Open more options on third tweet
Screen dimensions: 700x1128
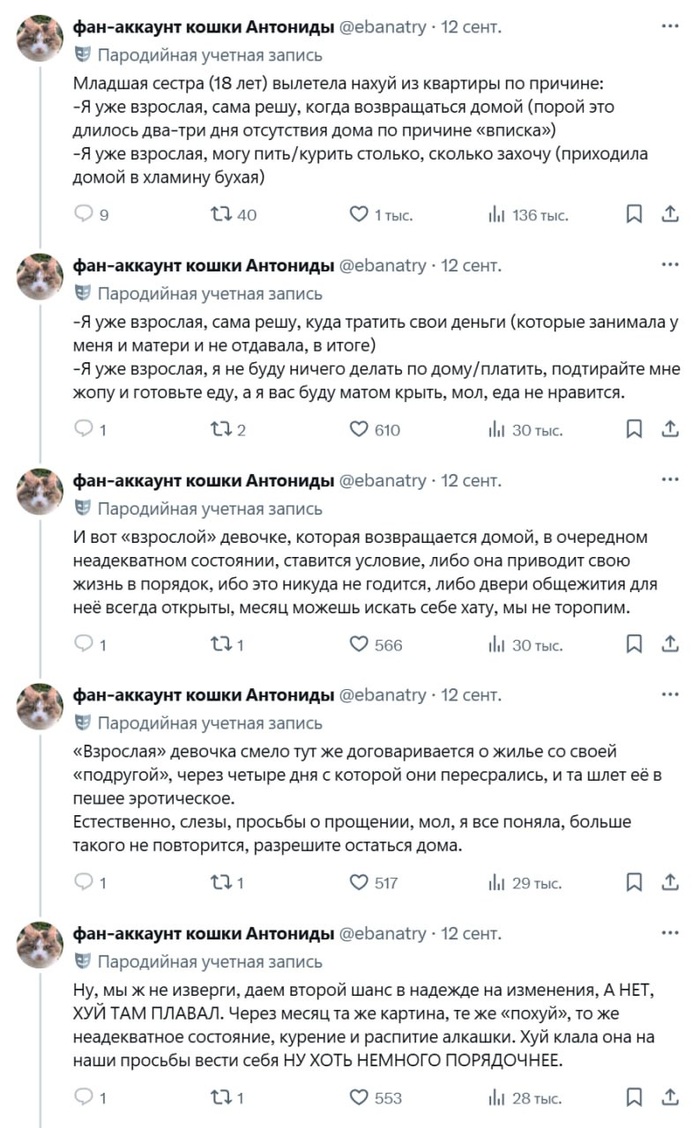click(669, 479)
